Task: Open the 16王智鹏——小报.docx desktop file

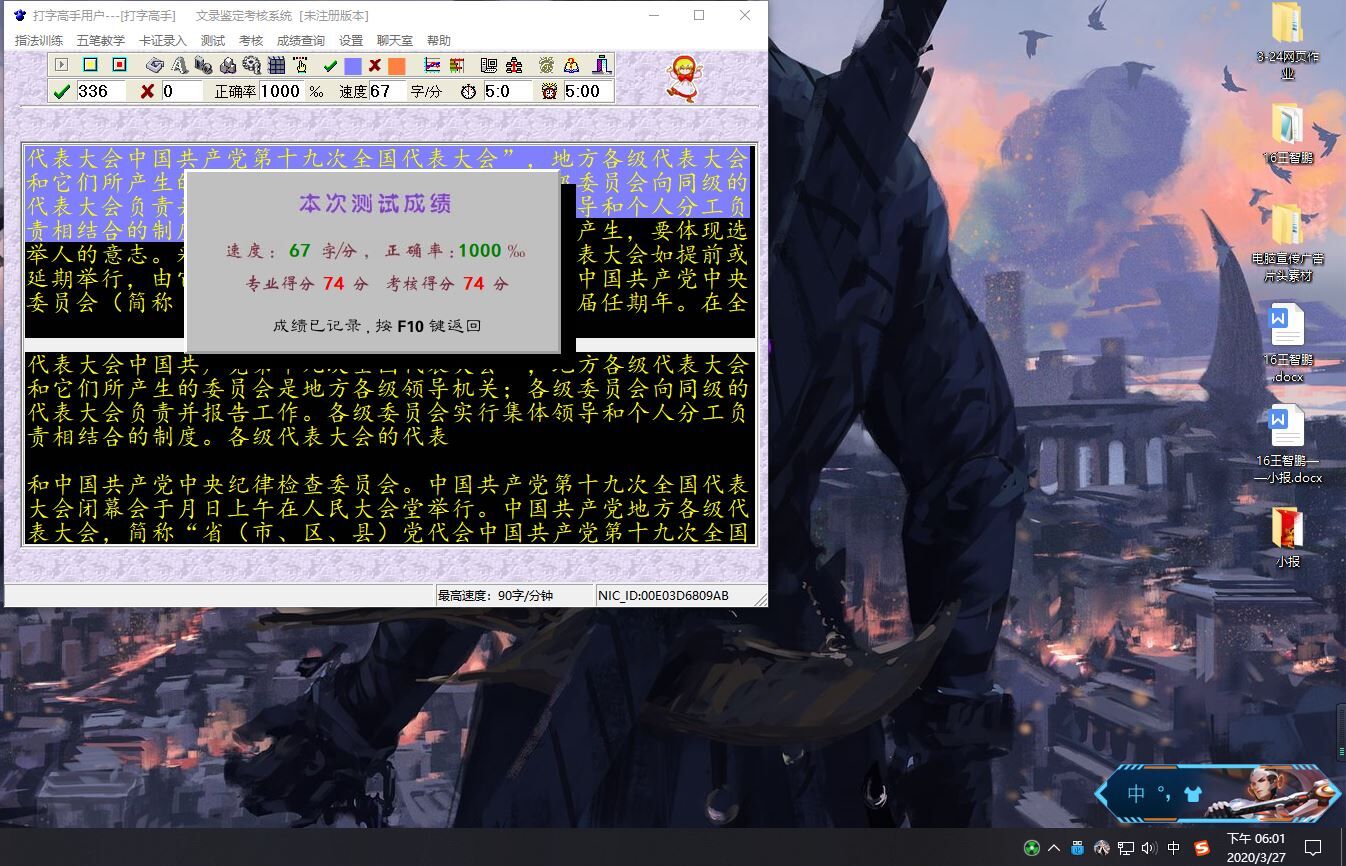Action: [1288, 445]
